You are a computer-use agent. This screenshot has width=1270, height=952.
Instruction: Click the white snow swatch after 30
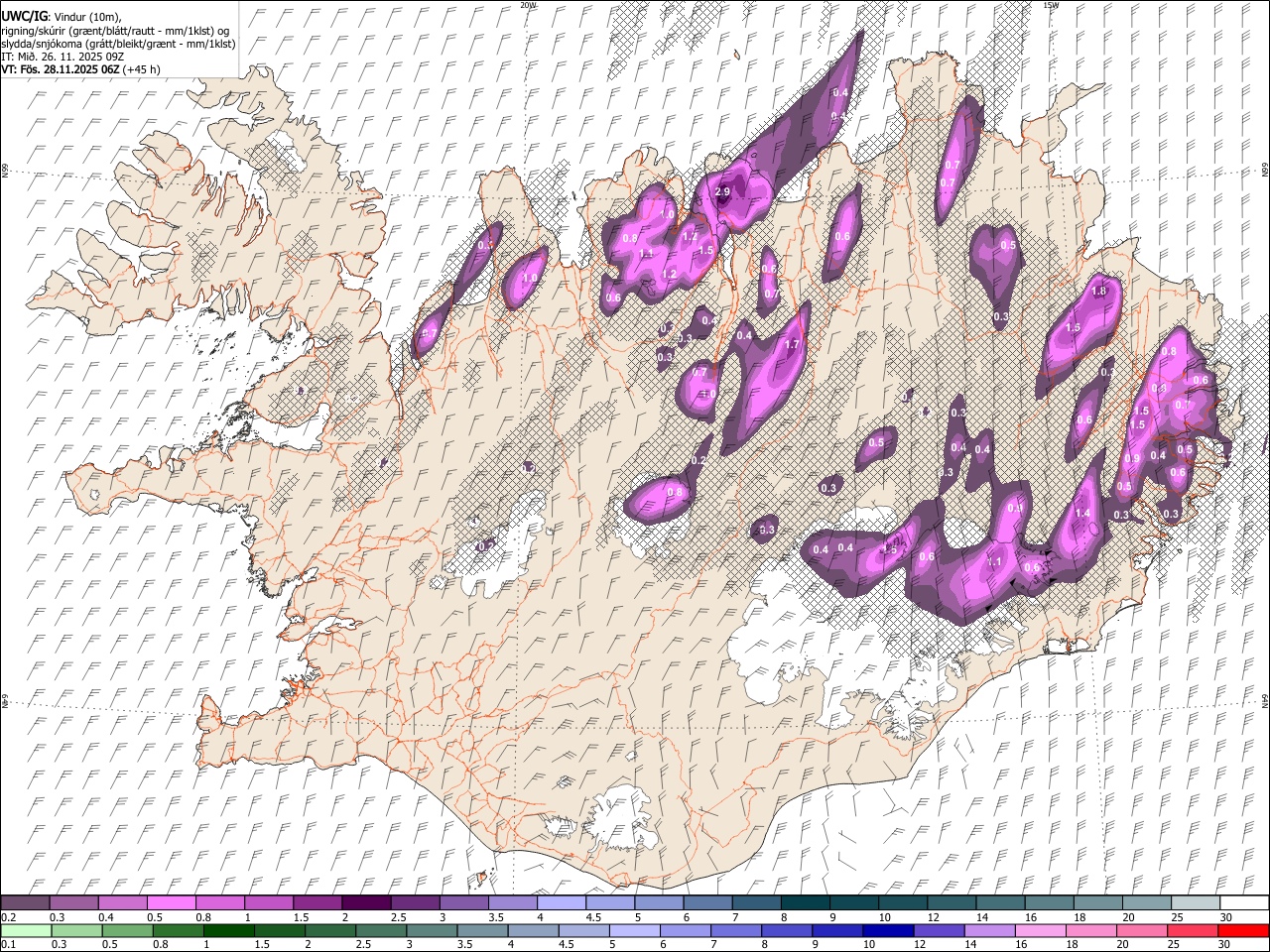coord(1244,902)
